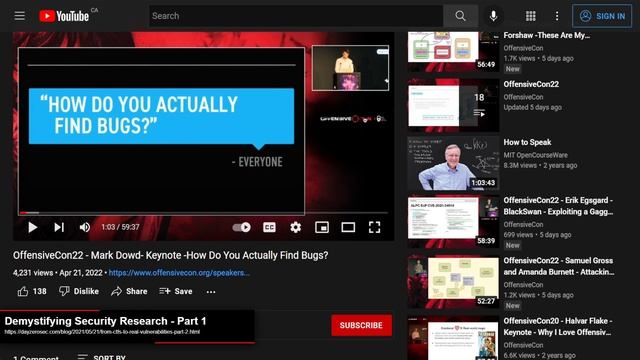Open MIT OpenCourseWare channel name

pos(535,155)
